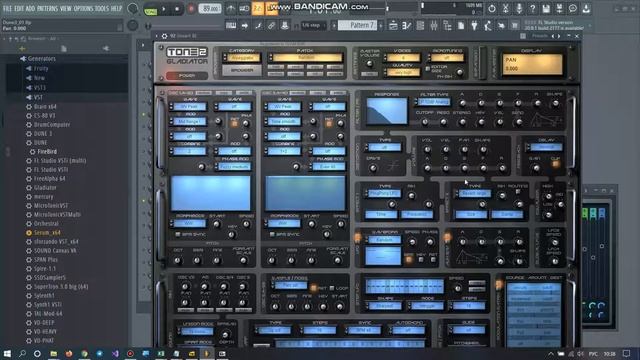640x360 pixels.
Task: Click the tempo tapper figure icon
Action: pos(488,26)
